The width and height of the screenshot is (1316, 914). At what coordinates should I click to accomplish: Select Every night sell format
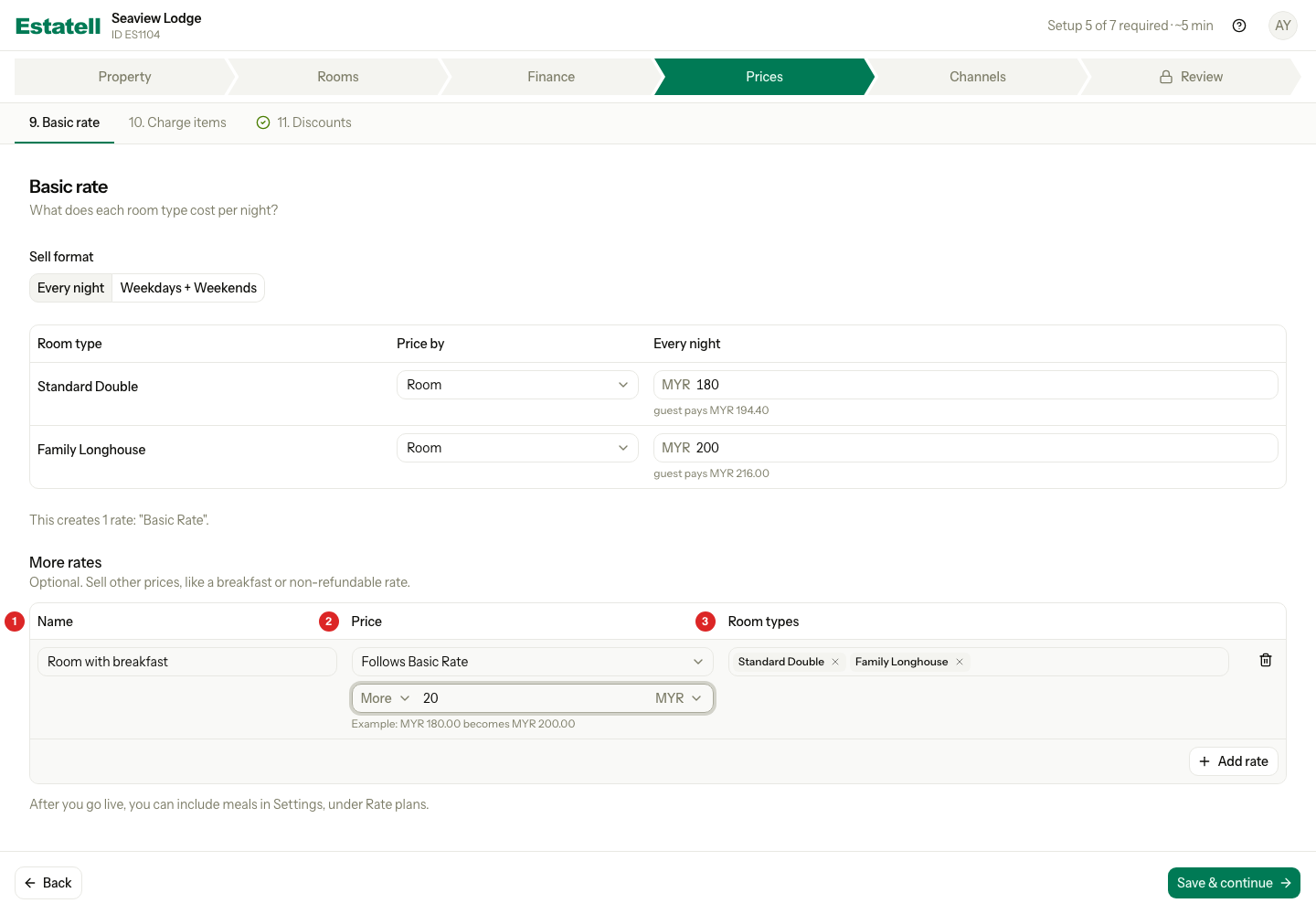coord(71,288)
